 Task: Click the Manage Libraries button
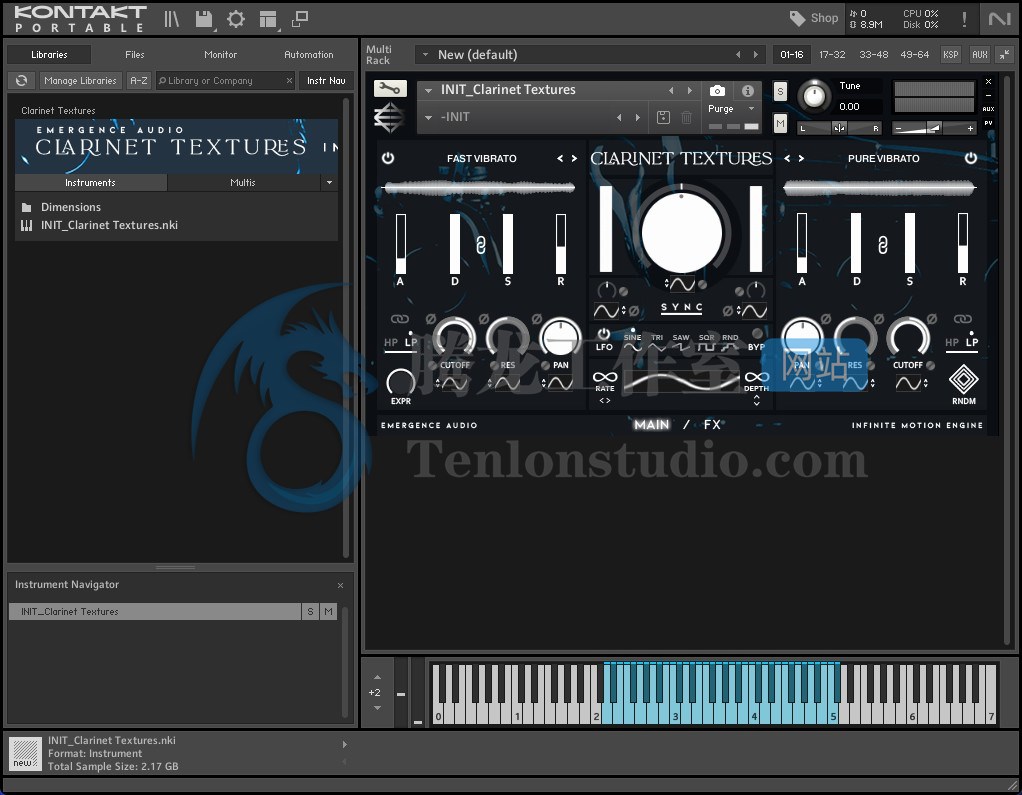80,80
